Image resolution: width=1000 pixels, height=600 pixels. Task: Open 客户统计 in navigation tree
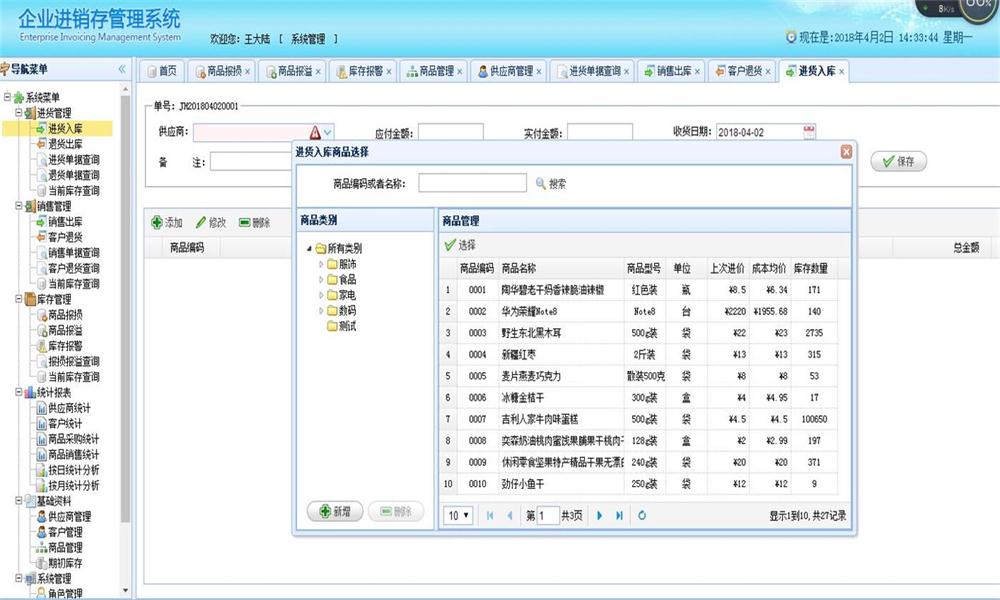pyautogui.click(x=59, y=423)
